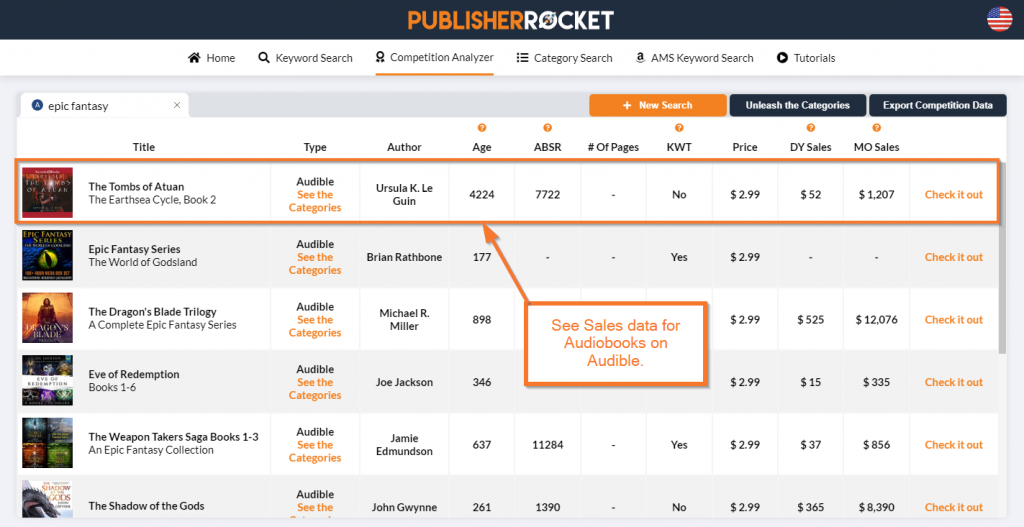Click The Tombs of Atuan cover thumbnail
This screenshot has height=527, width=1024.
(x=47, y=193)
